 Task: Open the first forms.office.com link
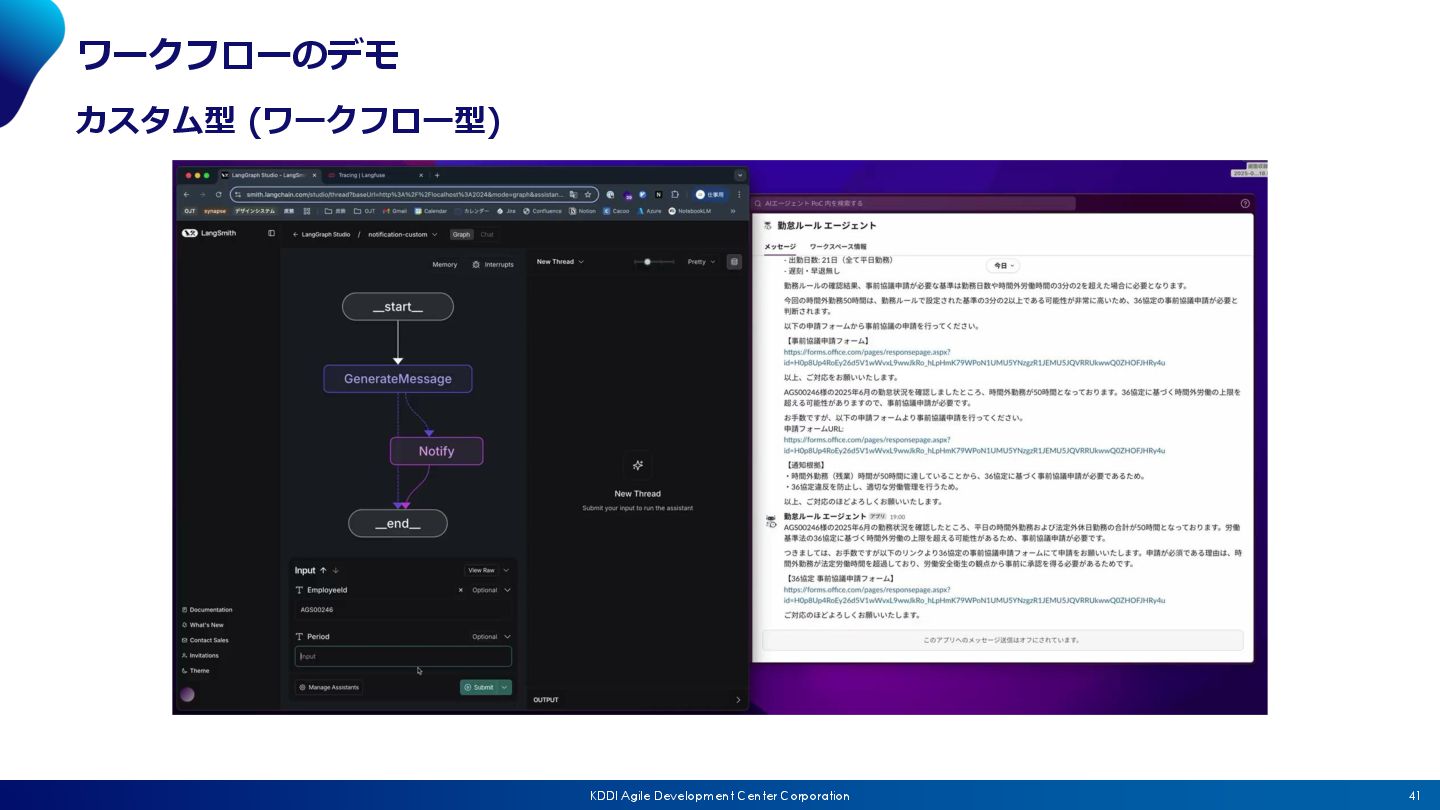974,357
